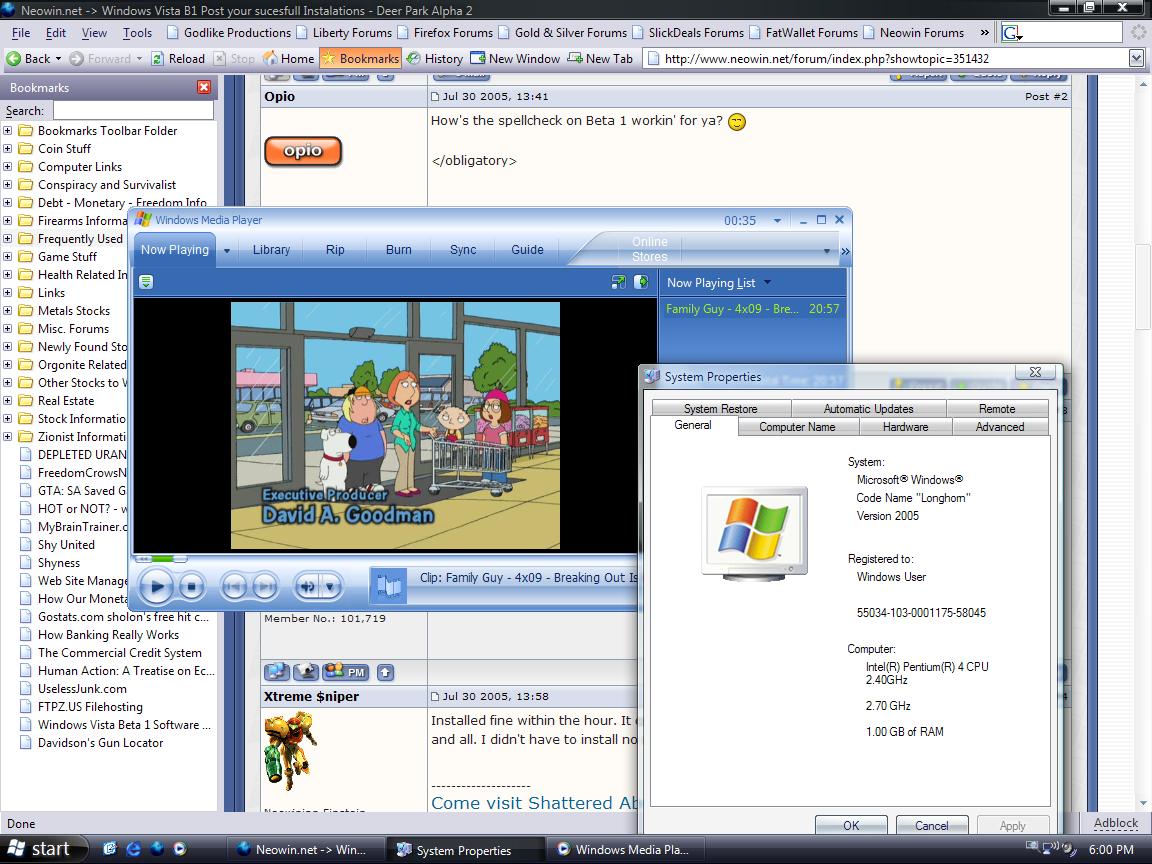Click the New Tab toolbar icon

click(576, 59)
